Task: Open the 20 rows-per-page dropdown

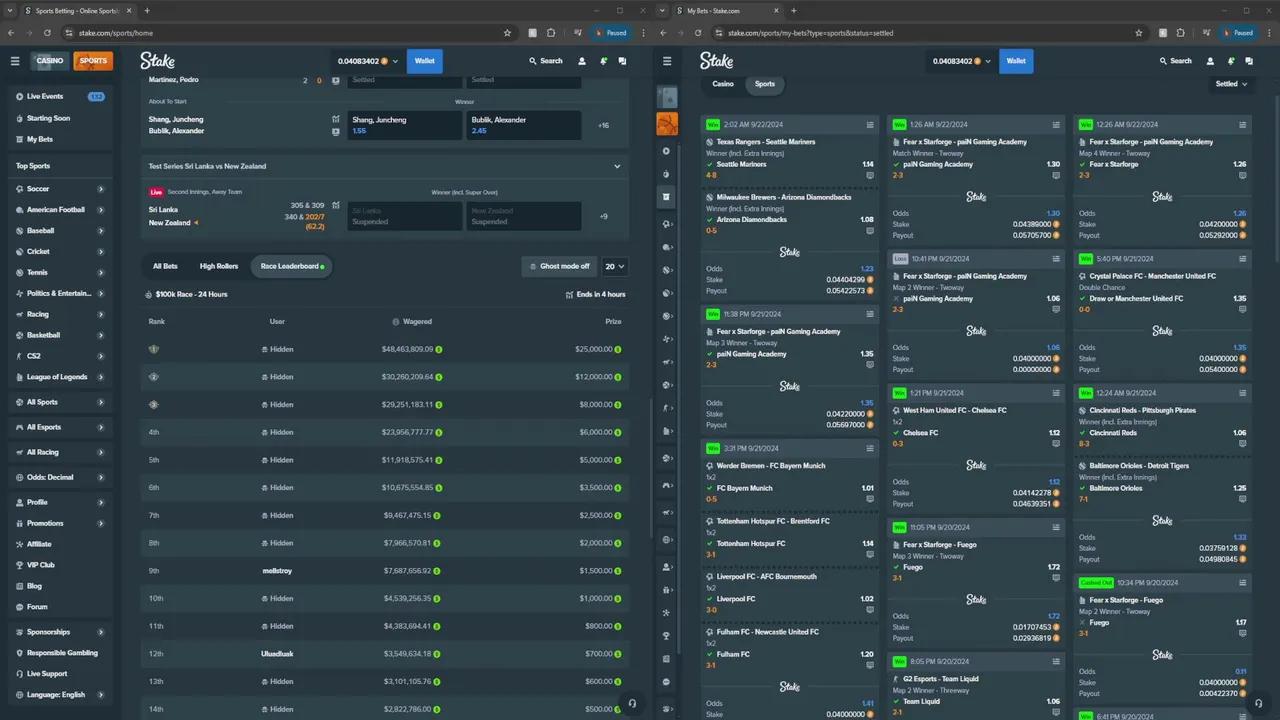Action: 614,266
